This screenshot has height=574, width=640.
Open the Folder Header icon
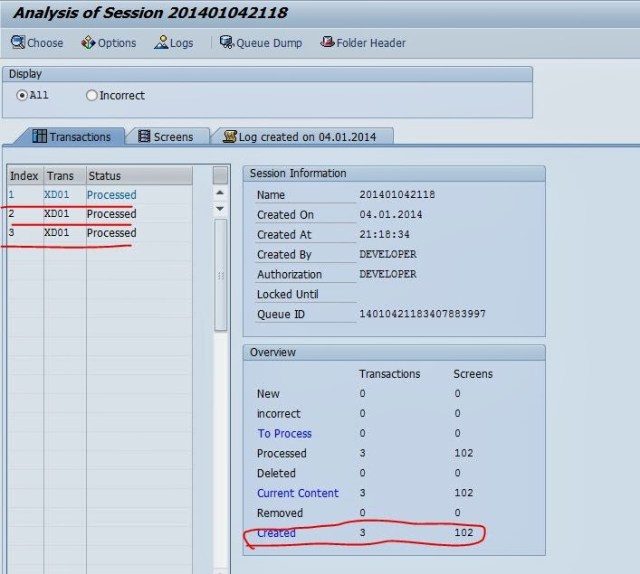(x=326, y=43)
